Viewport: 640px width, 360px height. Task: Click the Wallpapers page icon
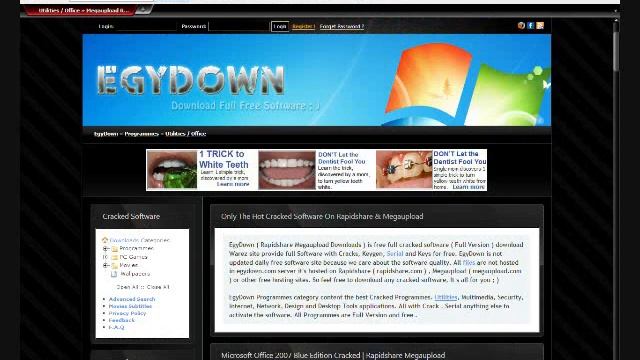[x=114, y=274]
